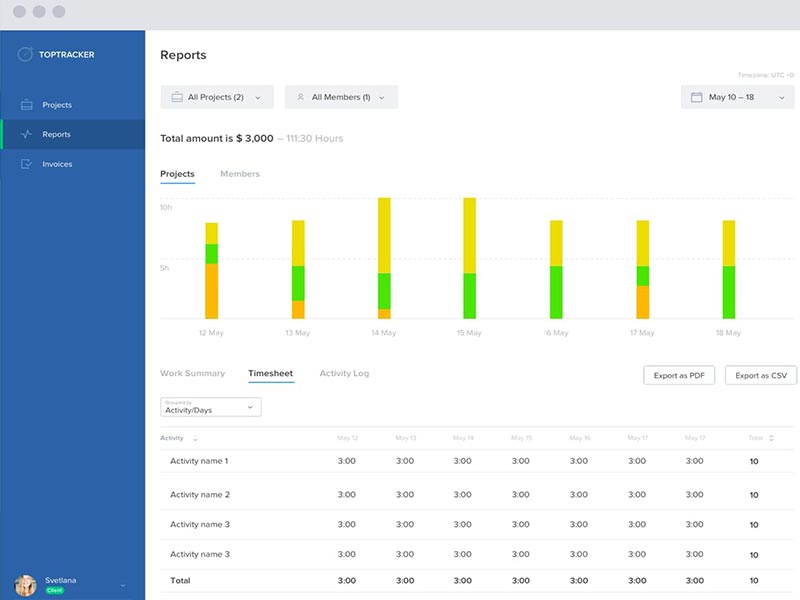Switch to the Activity Log tab
800x600 pixels.
344,373
